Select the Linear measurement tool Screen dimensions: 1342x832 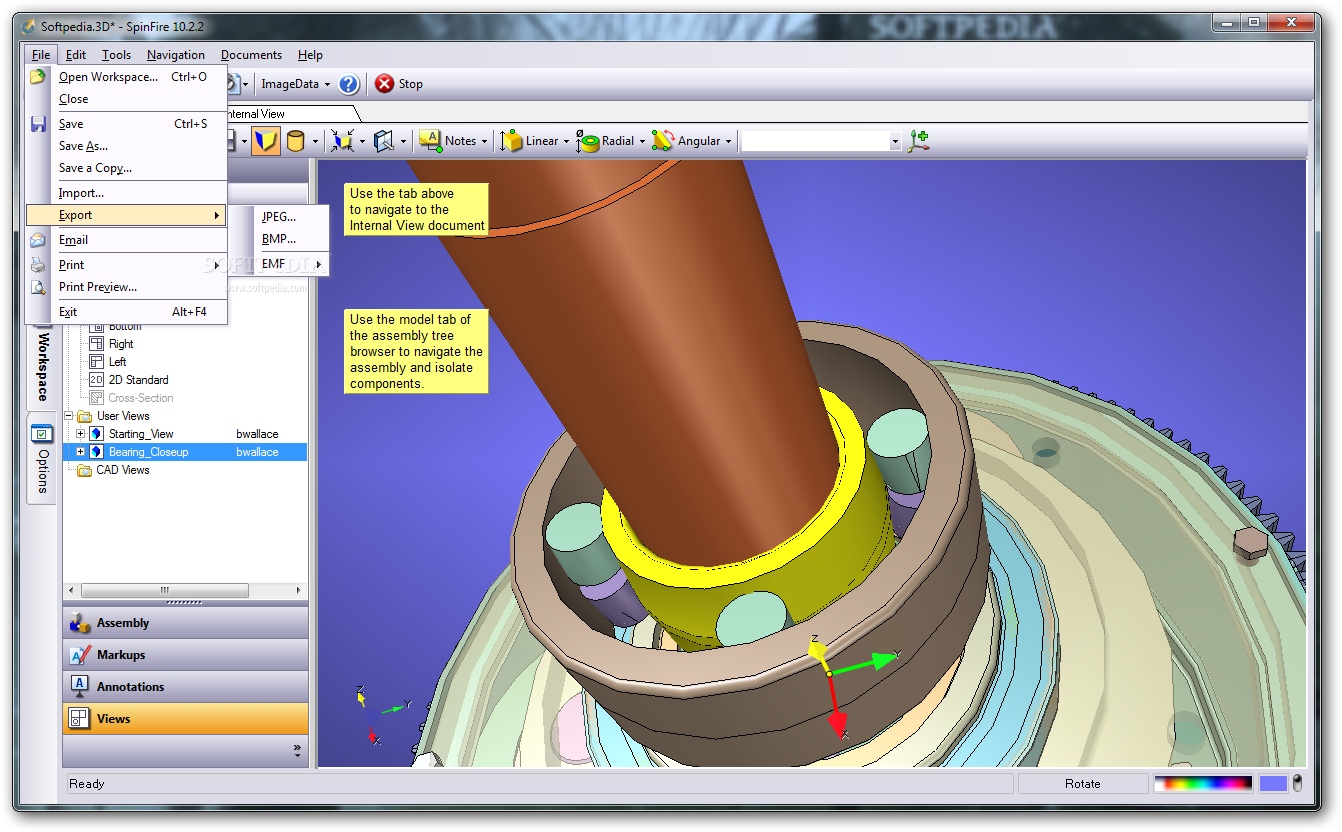pos(529,141)
